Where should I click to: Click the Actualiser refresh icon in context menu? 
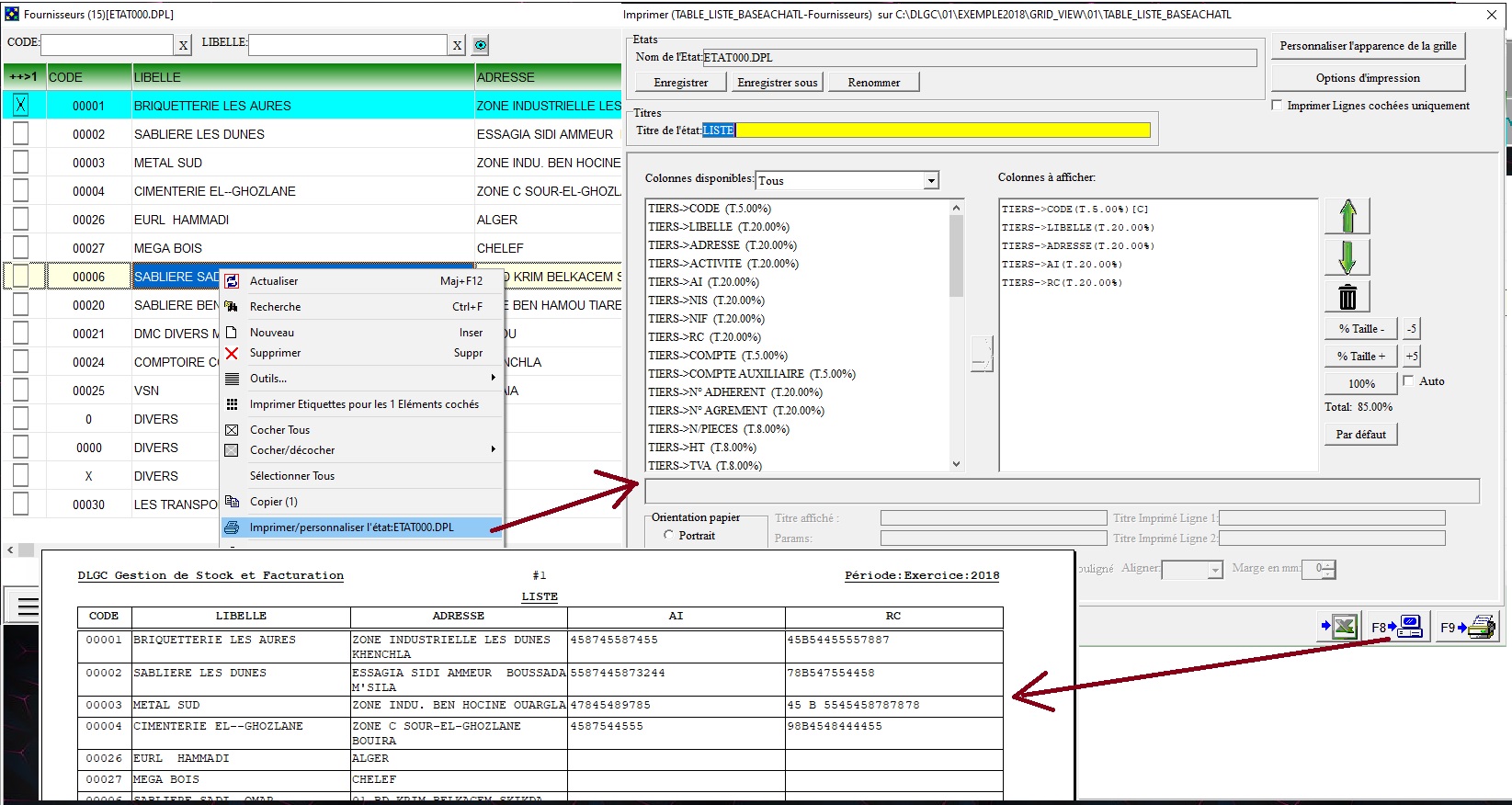233,281
